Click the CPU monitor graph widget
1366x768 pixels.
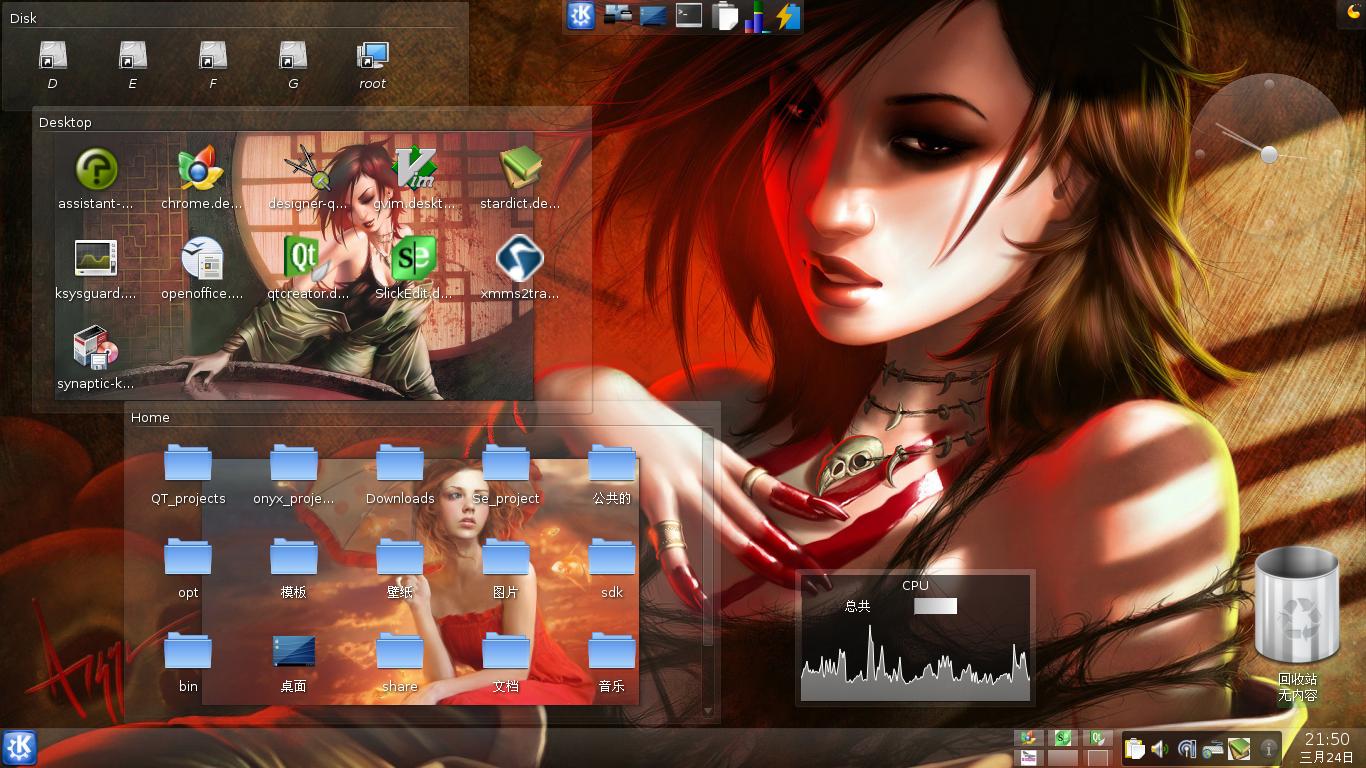[x=915, y=638]
